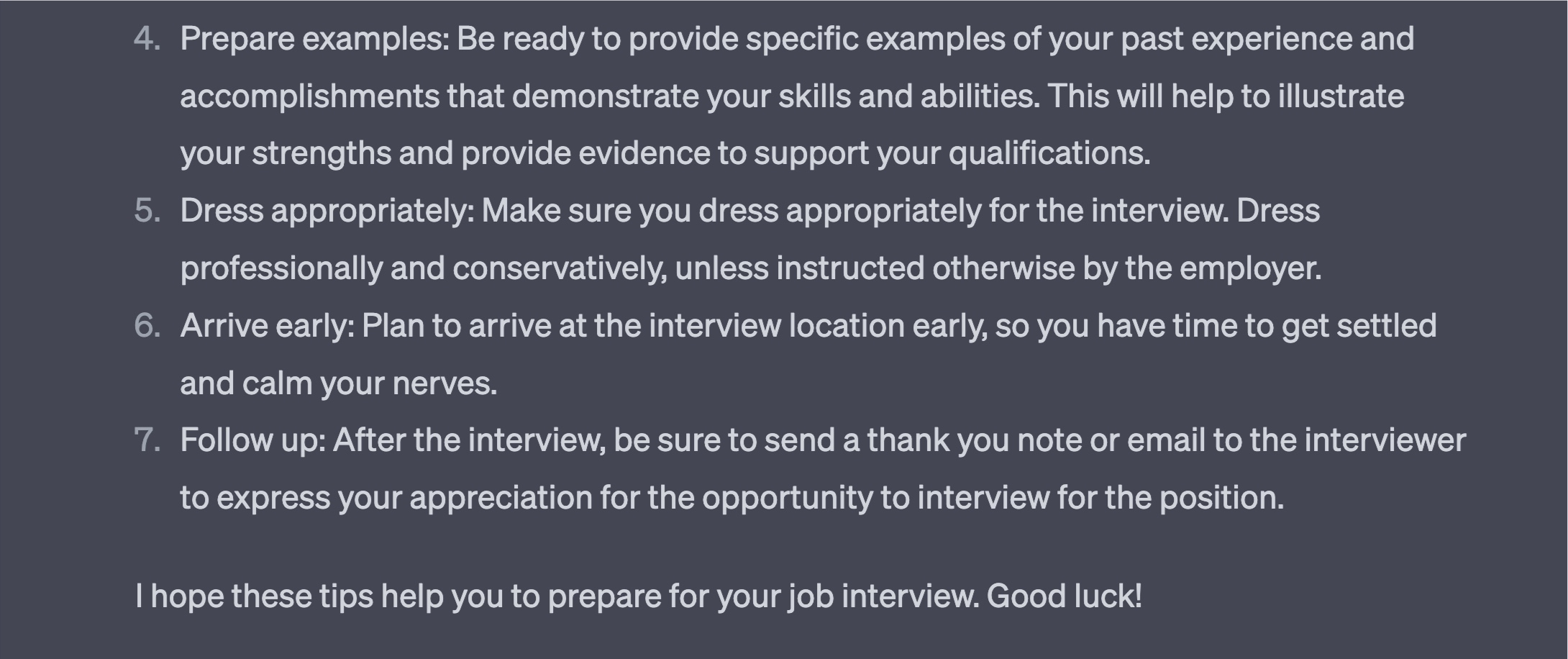
Task: Click the word "accomplishments" in item four
Action: [310, 97]
